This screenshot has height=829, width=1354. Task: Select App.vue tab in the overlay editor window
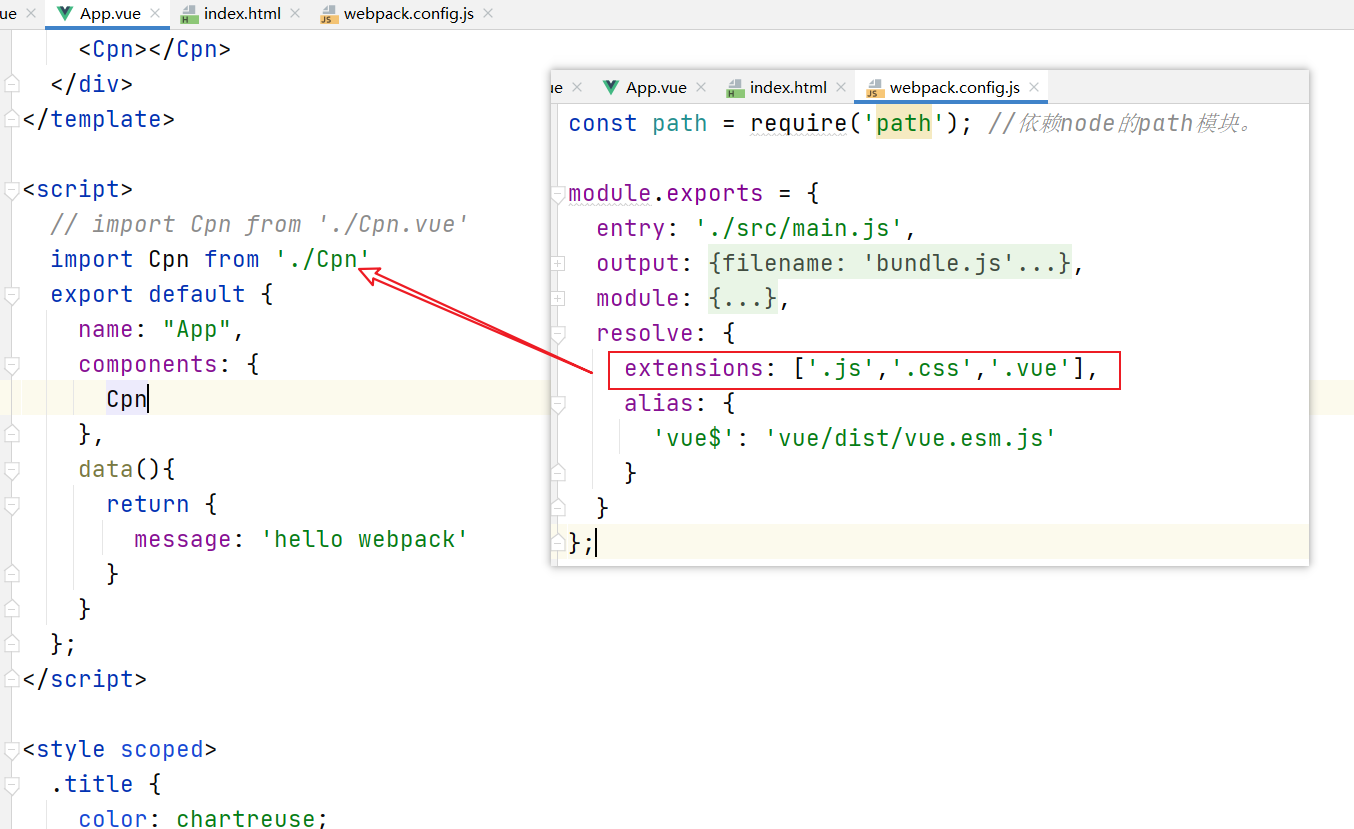(x=656, y=87)
